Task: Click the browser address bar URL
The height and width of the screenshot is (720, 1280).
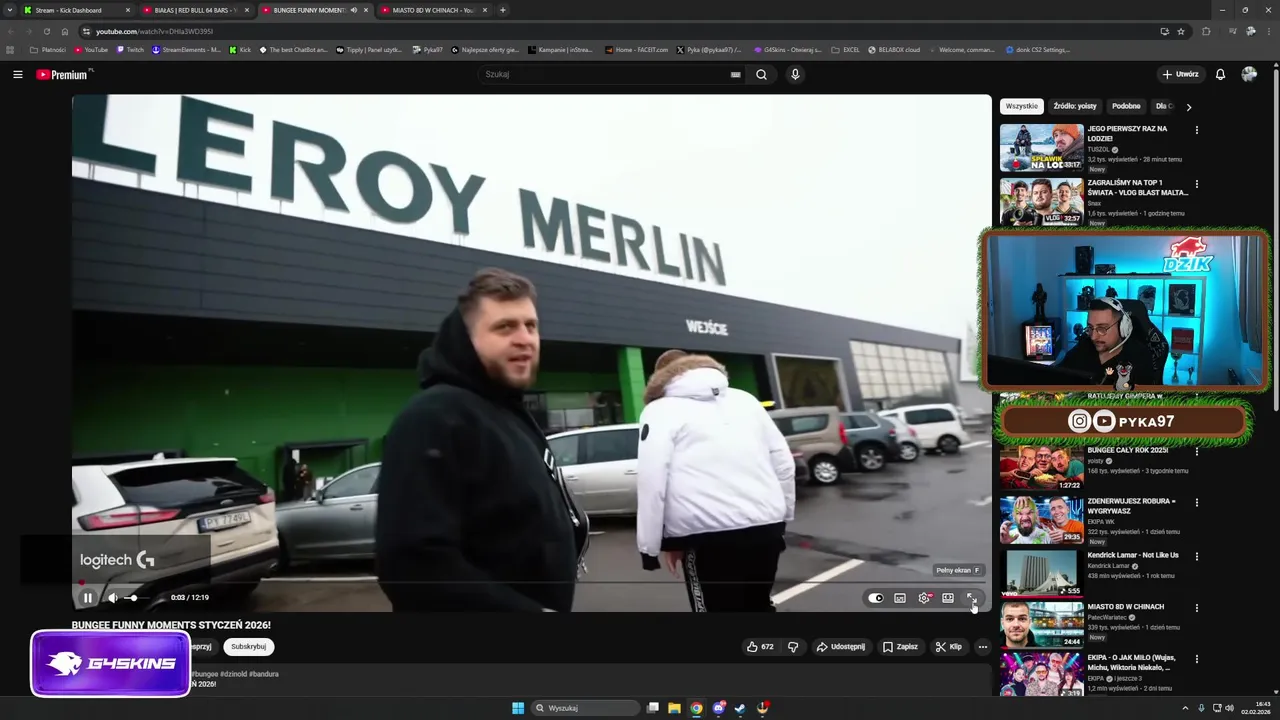Action: pos(154,31)
